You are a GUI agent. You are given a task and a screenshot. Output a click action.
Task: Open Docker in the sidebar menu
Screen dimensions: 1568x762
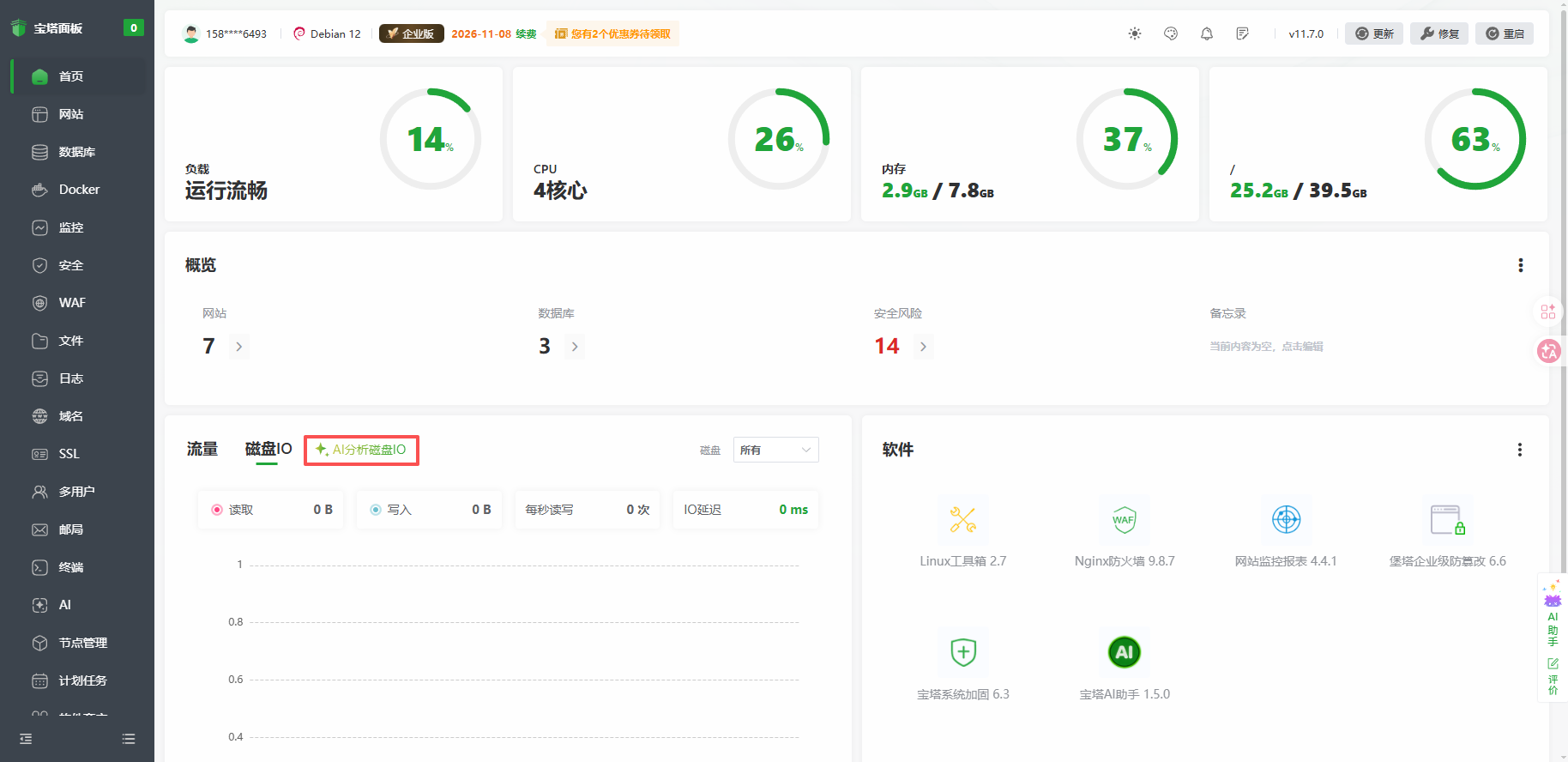[79, 190]
